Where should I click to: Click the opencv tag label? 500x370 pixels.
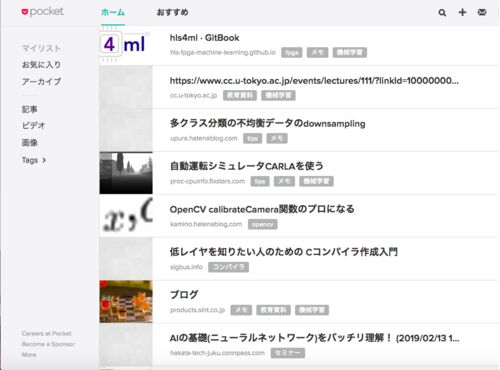pos(262,224)
